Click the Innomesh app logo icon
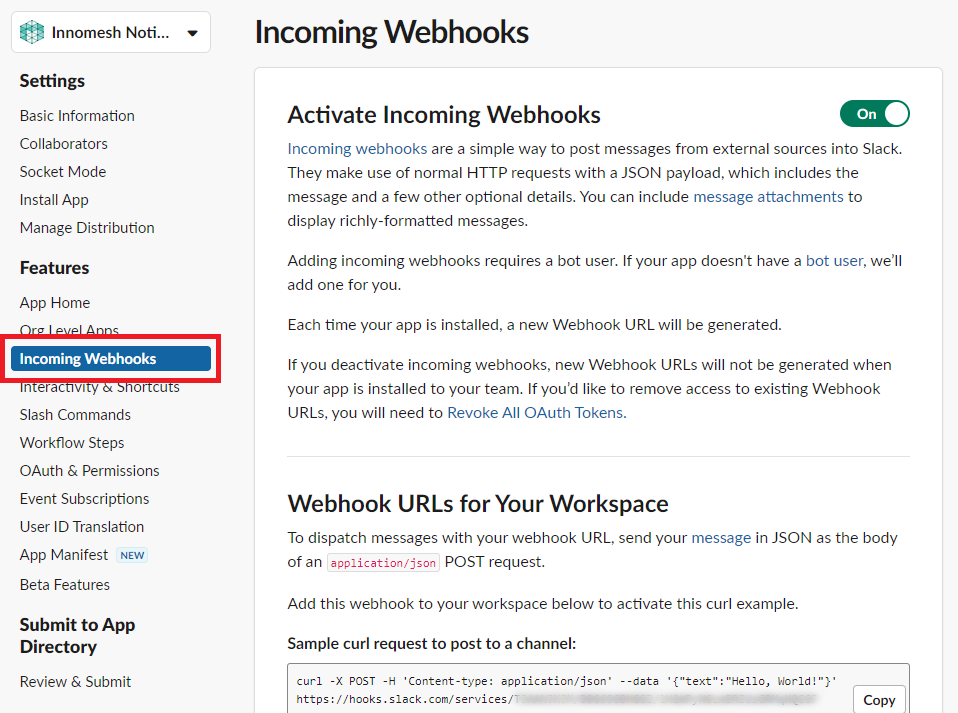 coord(32,32)
